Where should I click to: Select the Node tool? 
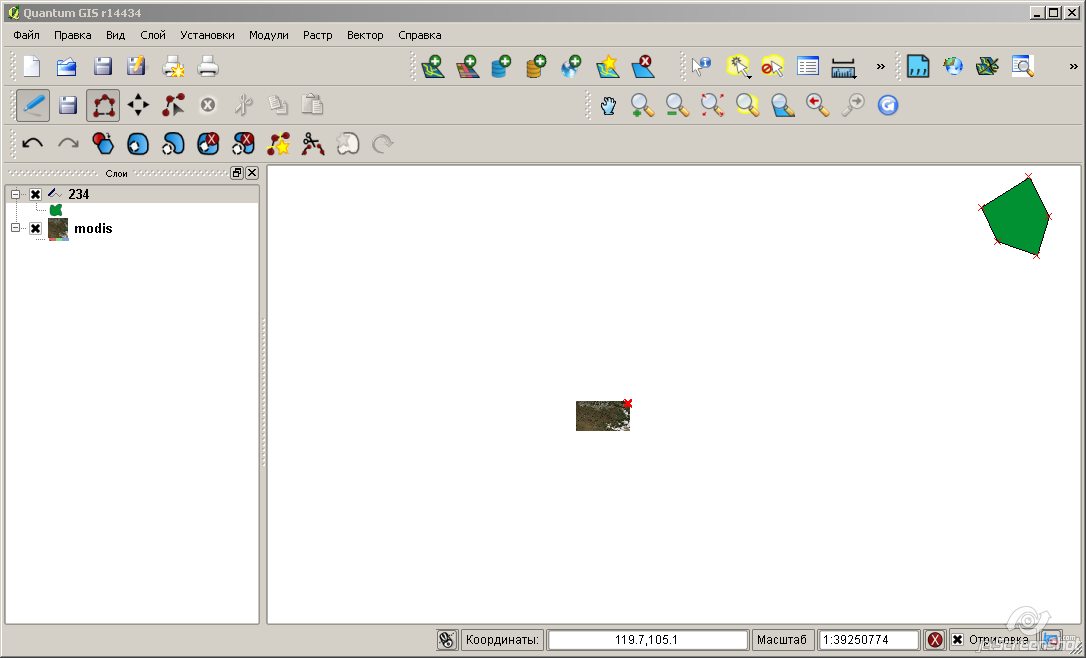point(173,105)
